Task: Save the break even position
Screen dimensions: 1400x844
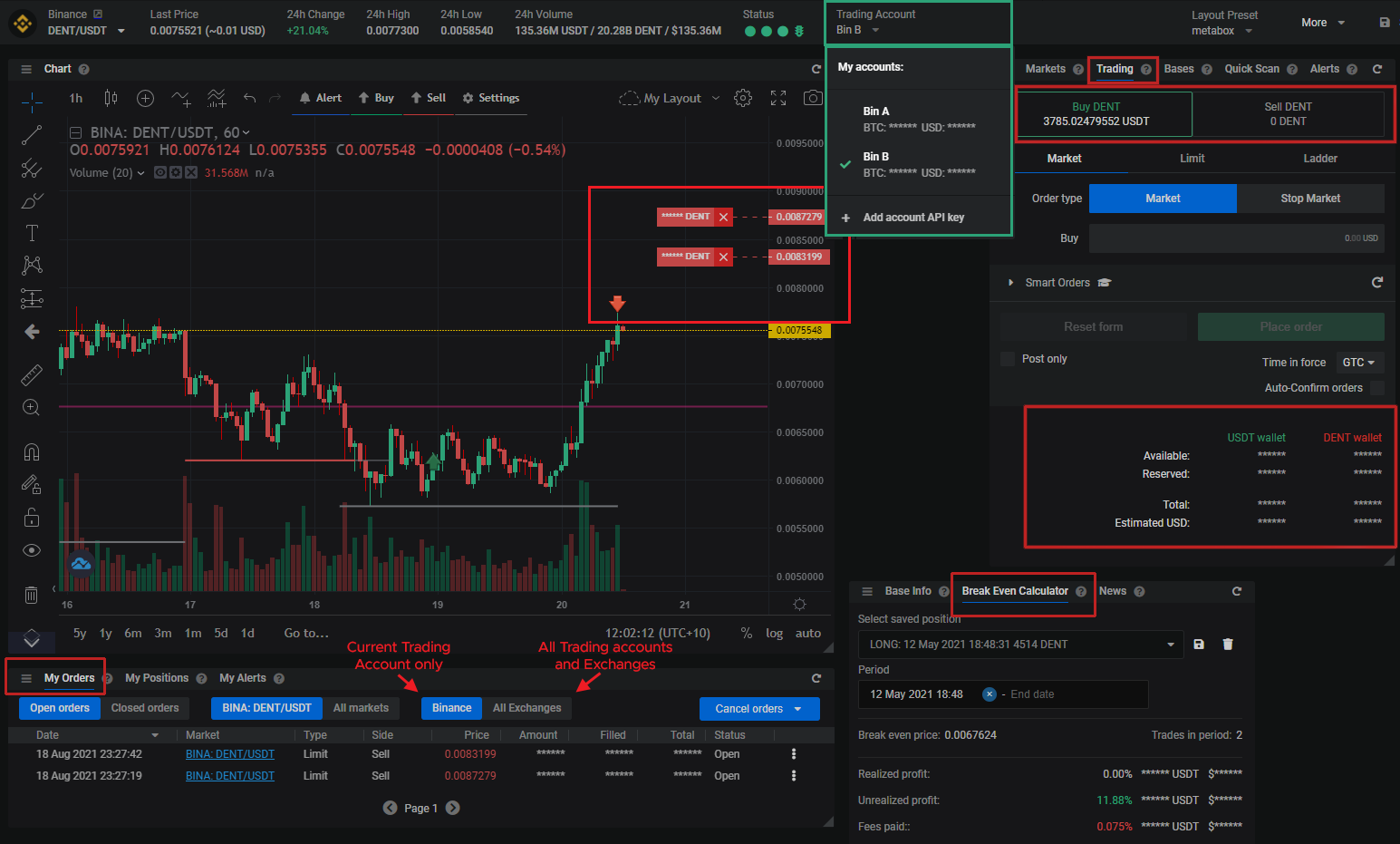Action: [x=1199, y=645]
